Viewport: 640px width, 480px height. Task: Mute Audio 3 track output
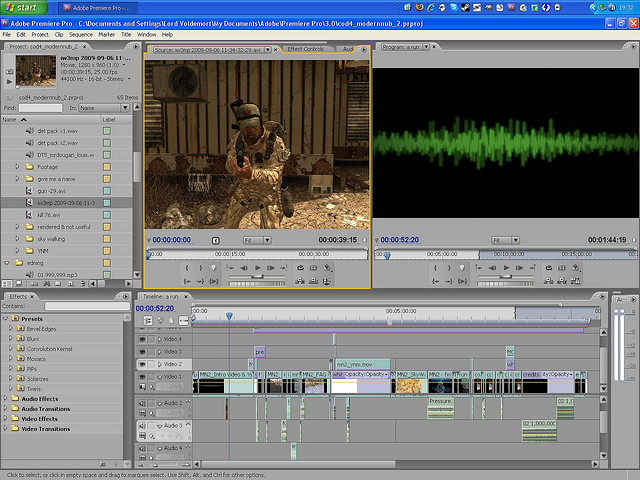142,426
